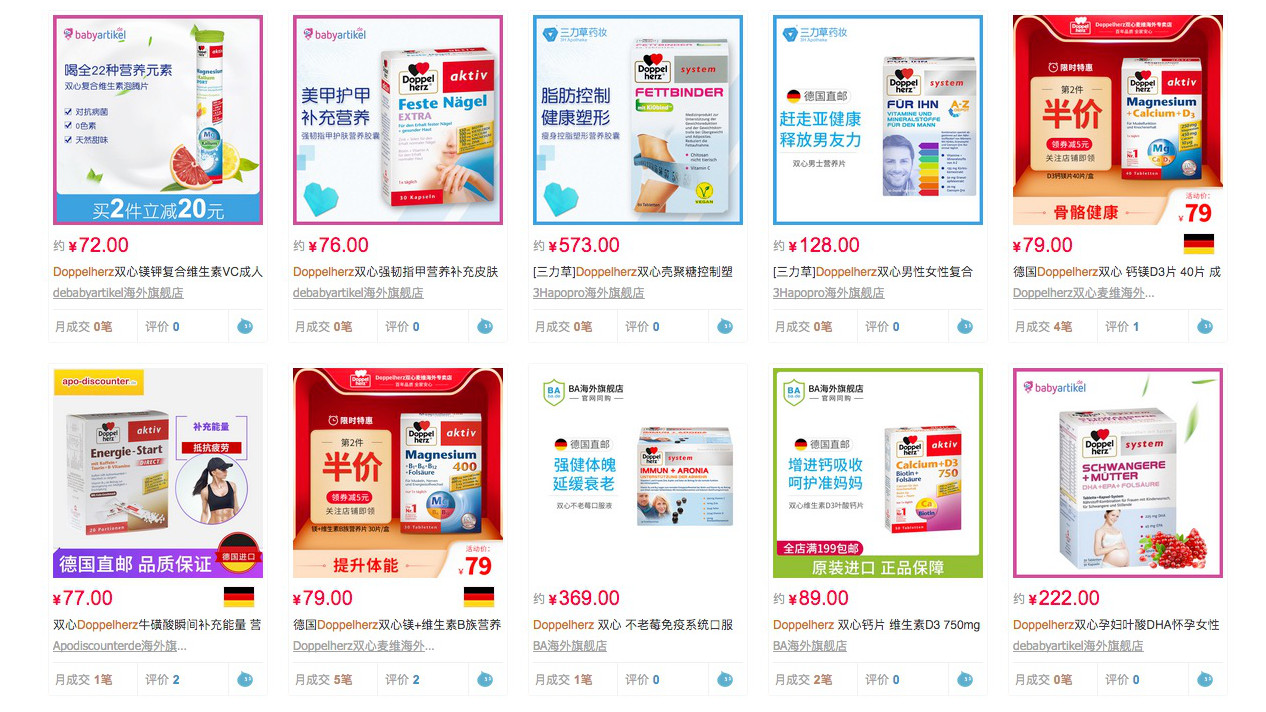The width and height of the screenshot is (1266, 712).
Task: Click the chat icon on ¥573.00 Fettbinder item
Action: [725, 326]
